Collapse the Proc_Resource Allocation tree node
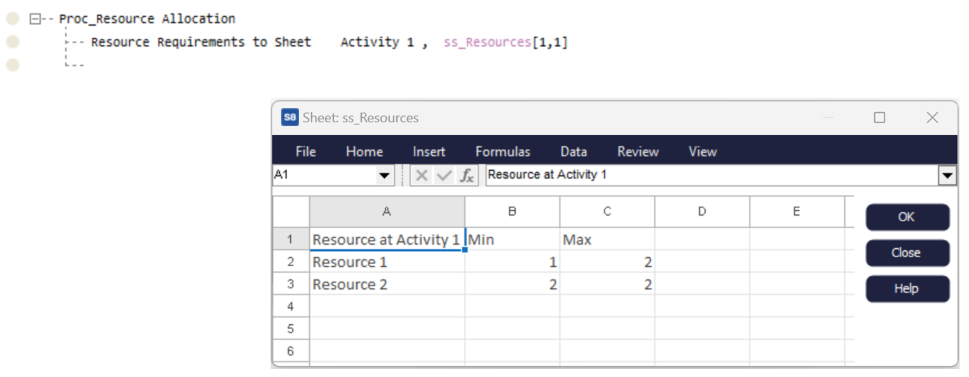969x377 pixels. pos(35,19)
